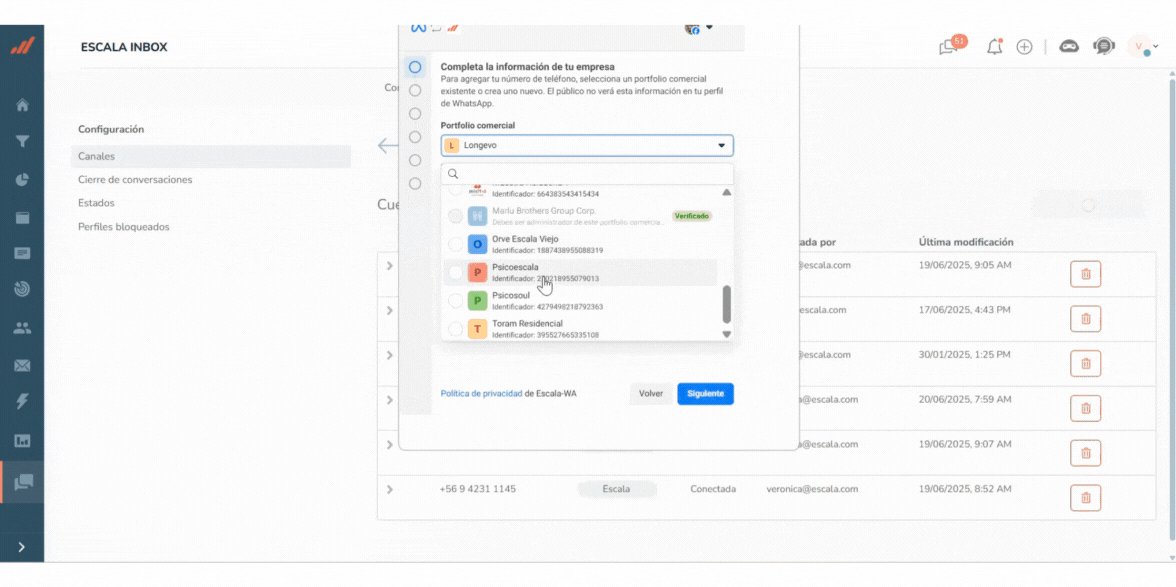Expand the row modified 19/06/2025, 9:05 AM
The width and height of the screenshot is (1176, 587).
[x=389, y=266]
